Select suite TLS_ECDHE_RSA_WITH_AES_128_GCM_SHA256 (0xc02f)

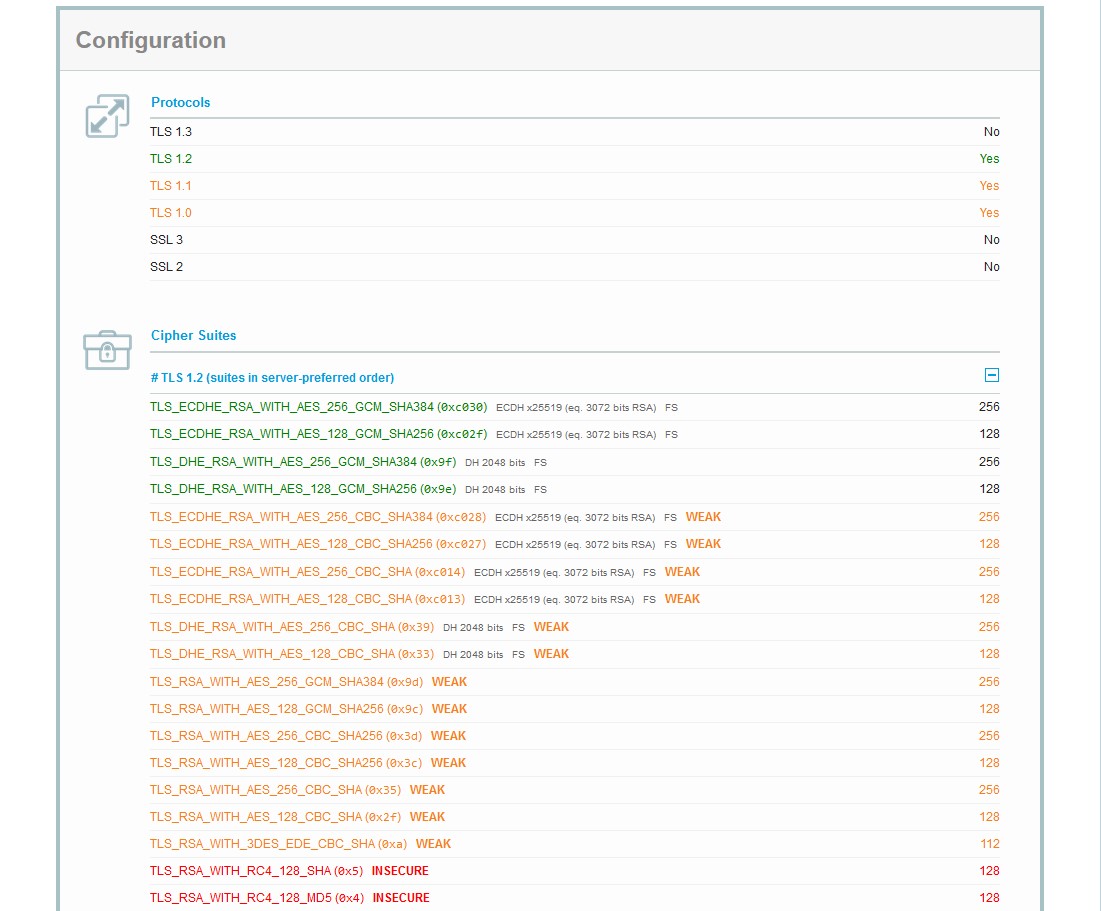[x=318, y=434]
